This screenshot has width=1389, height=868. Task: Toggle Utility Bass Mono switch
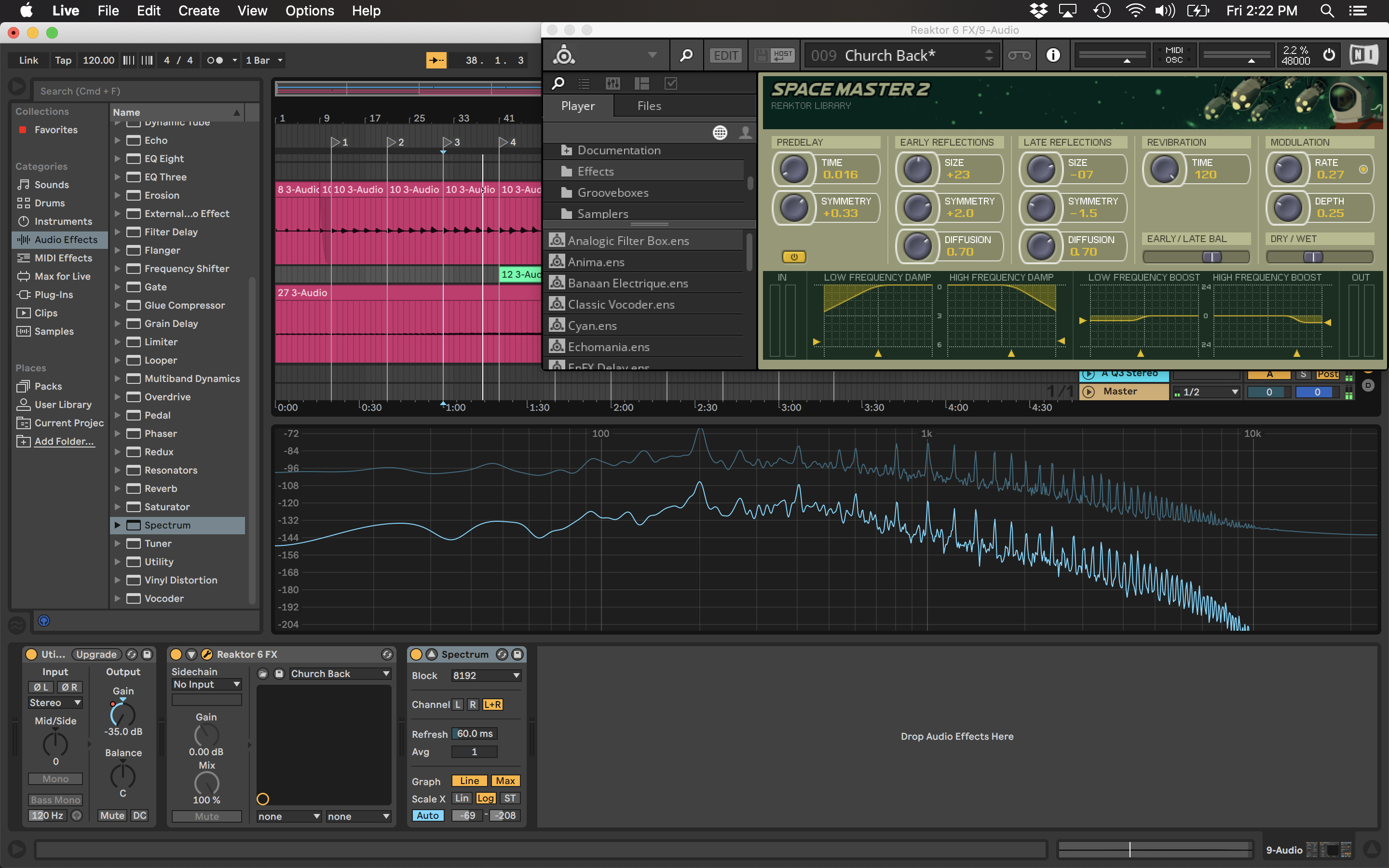[x=55, y=800]
